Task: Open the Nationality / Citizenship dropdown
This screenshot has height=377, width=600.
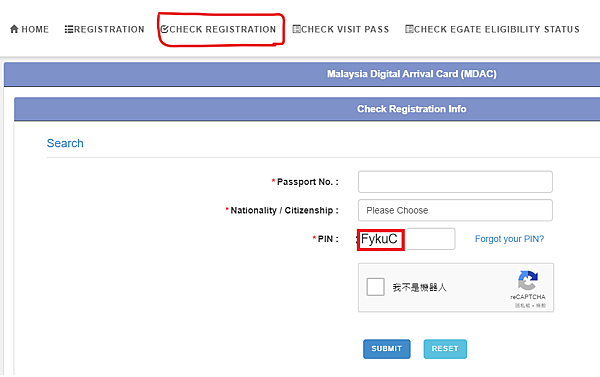Action: [455, 210]
